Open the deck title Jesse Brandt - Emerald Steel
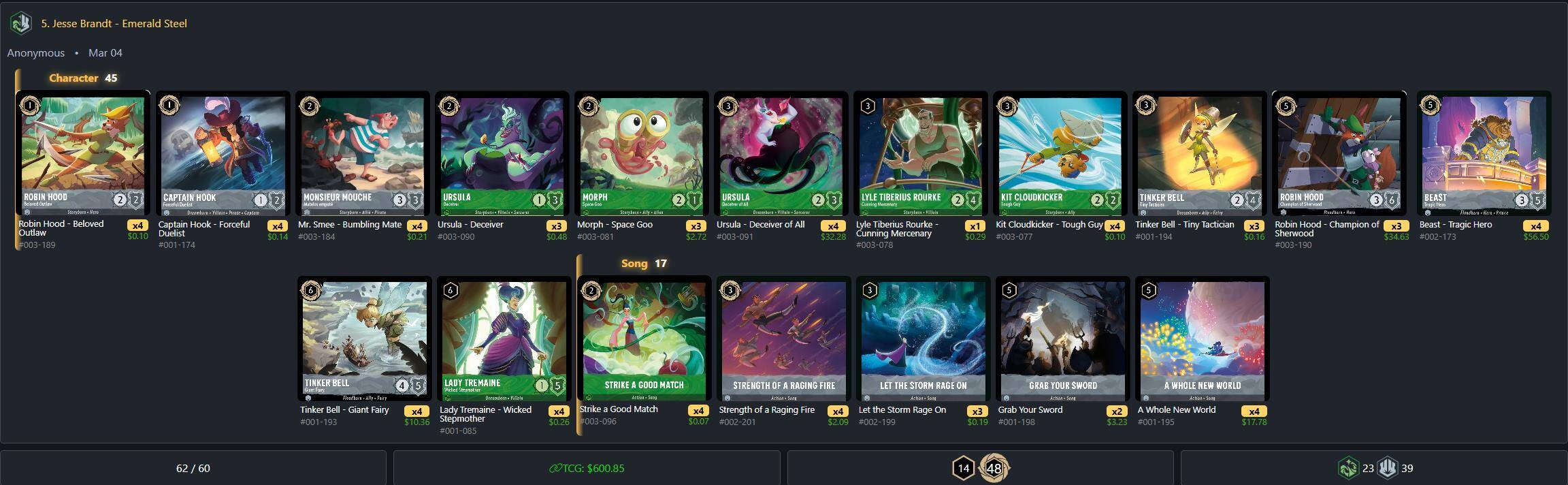Screen dimensions: 1568x485 click(114, 23)
